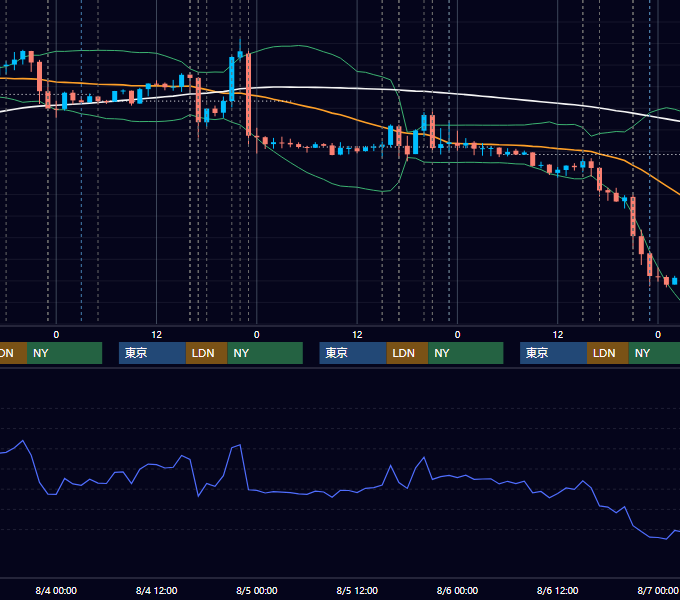Click the 東京 session band before 8/6 12:00

(x=553, y=353)
